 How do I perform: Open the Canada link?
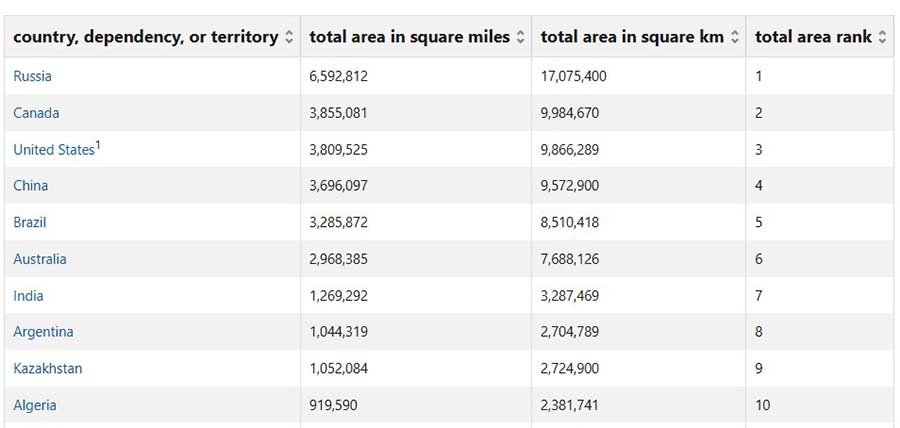(36, 113)
